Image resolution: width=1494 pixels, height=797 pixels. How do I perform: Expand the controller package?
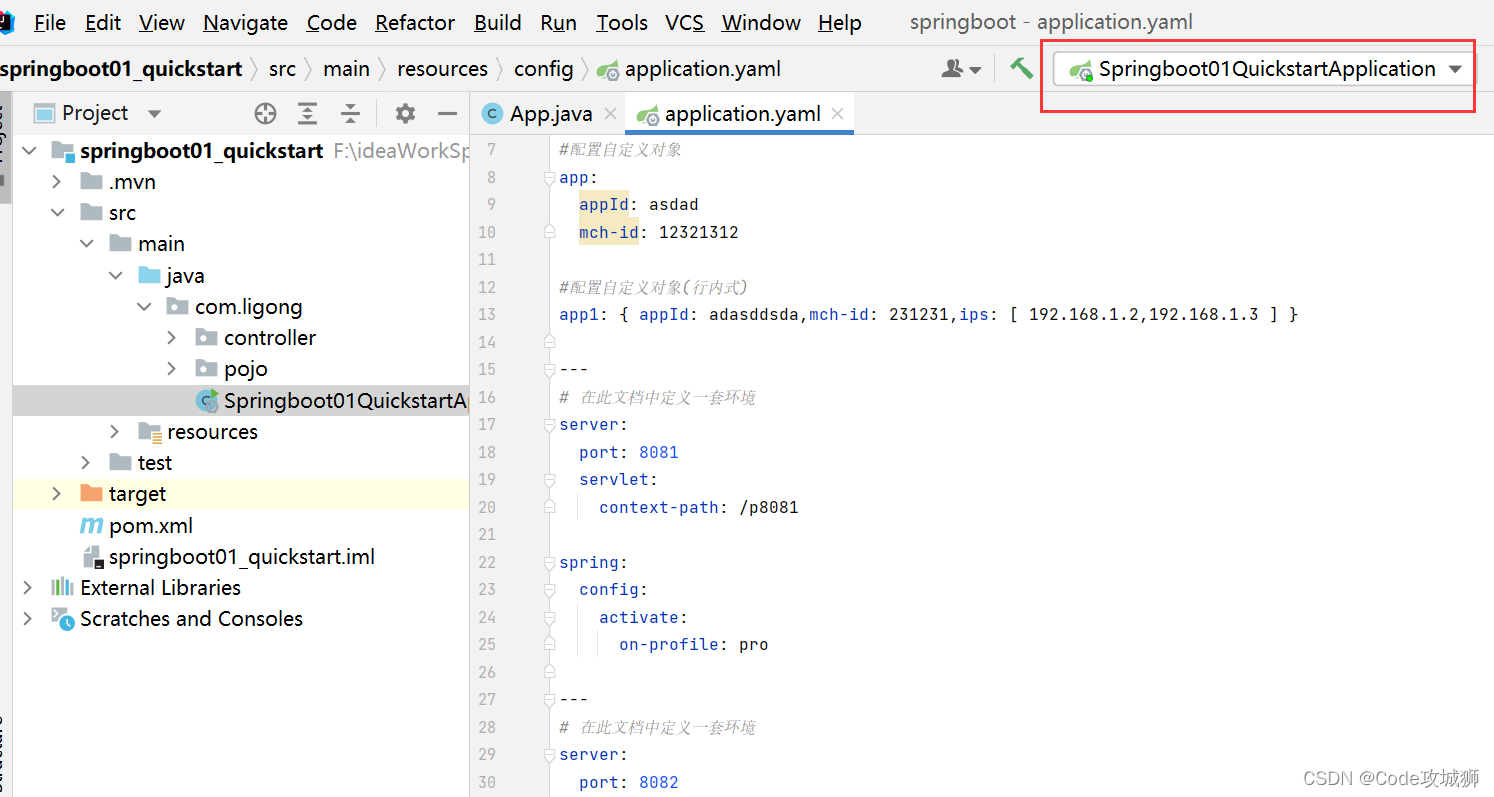pyautogui.click(x=172, y=338)
